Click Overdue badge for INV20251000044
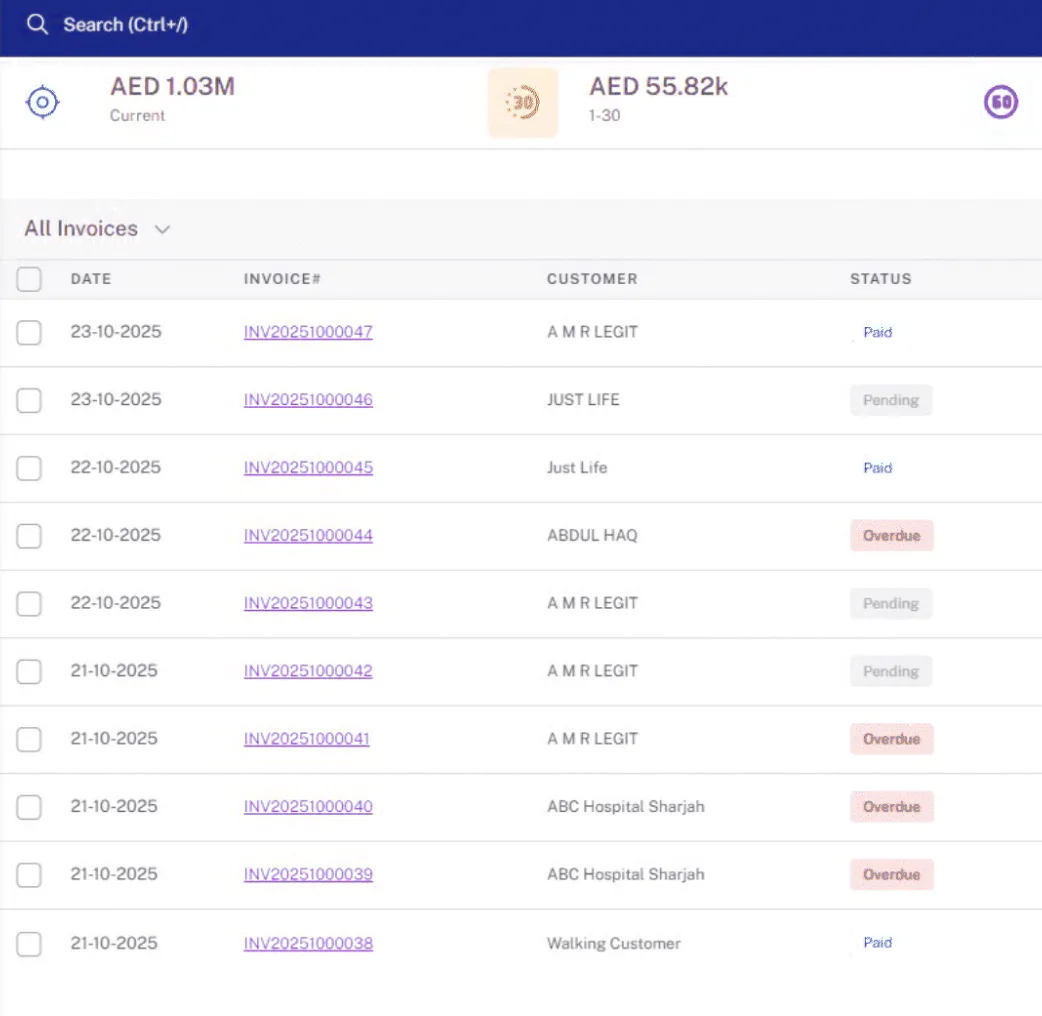The width and height of the screenshot is (1042, 1016). [x=891, y=536]
